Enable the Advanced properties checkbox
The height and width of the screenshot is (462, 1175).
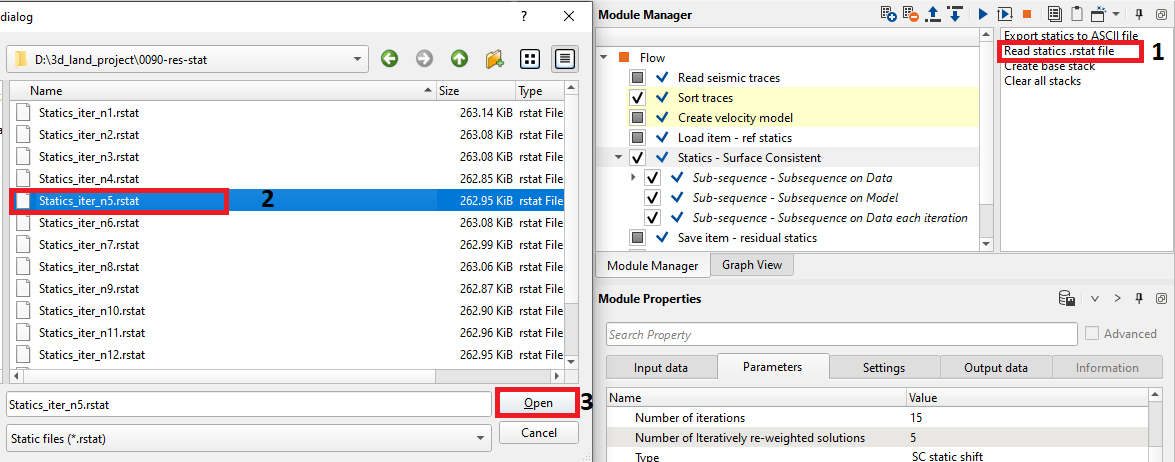click(1092, 334)
